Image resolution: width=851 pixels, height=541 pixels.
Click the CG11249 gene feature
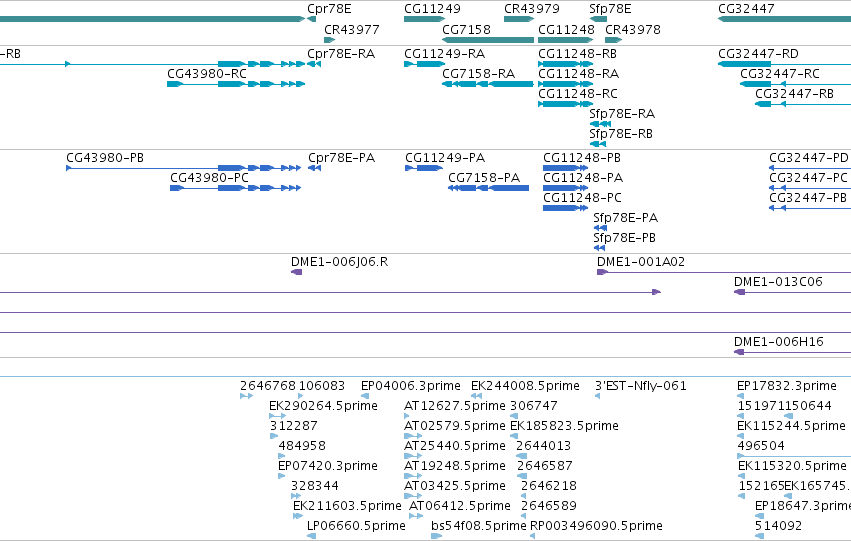[x=424, y=19]
